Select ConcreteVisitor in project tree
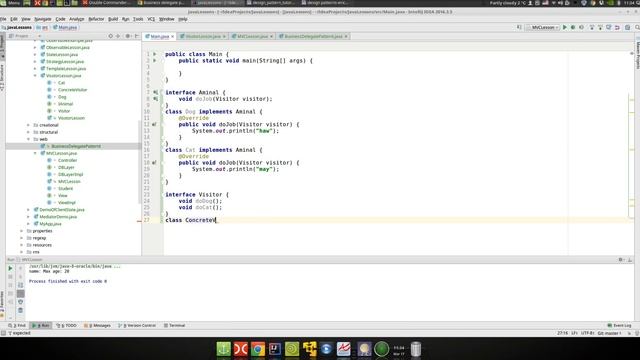This screenshot has height=360, width=640. 72,90
